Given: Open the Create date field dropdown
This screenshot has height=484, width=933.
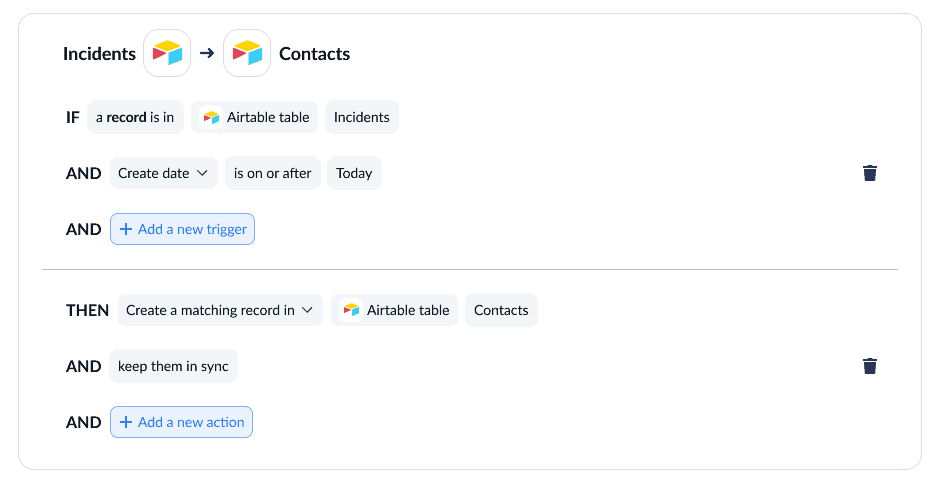Looking at the screenshot, I should (164, 173).
